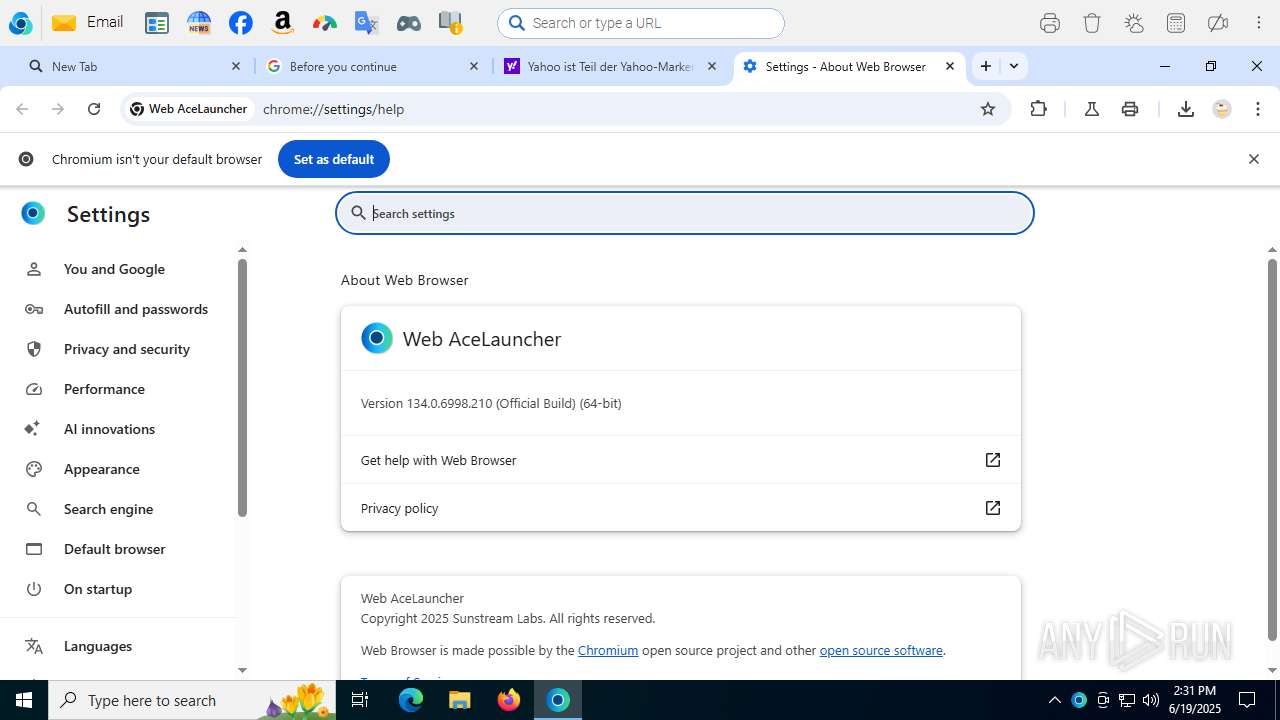Click the Set as default button
Viewport: 1280px width, 720px height.
click(x=334, y=159)
